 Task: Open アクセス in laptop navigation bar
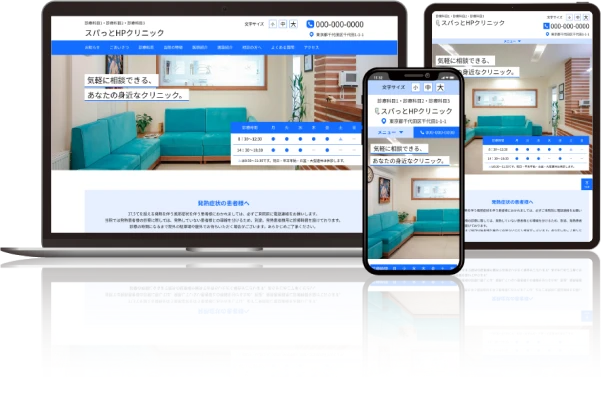(x=312, y=48)
